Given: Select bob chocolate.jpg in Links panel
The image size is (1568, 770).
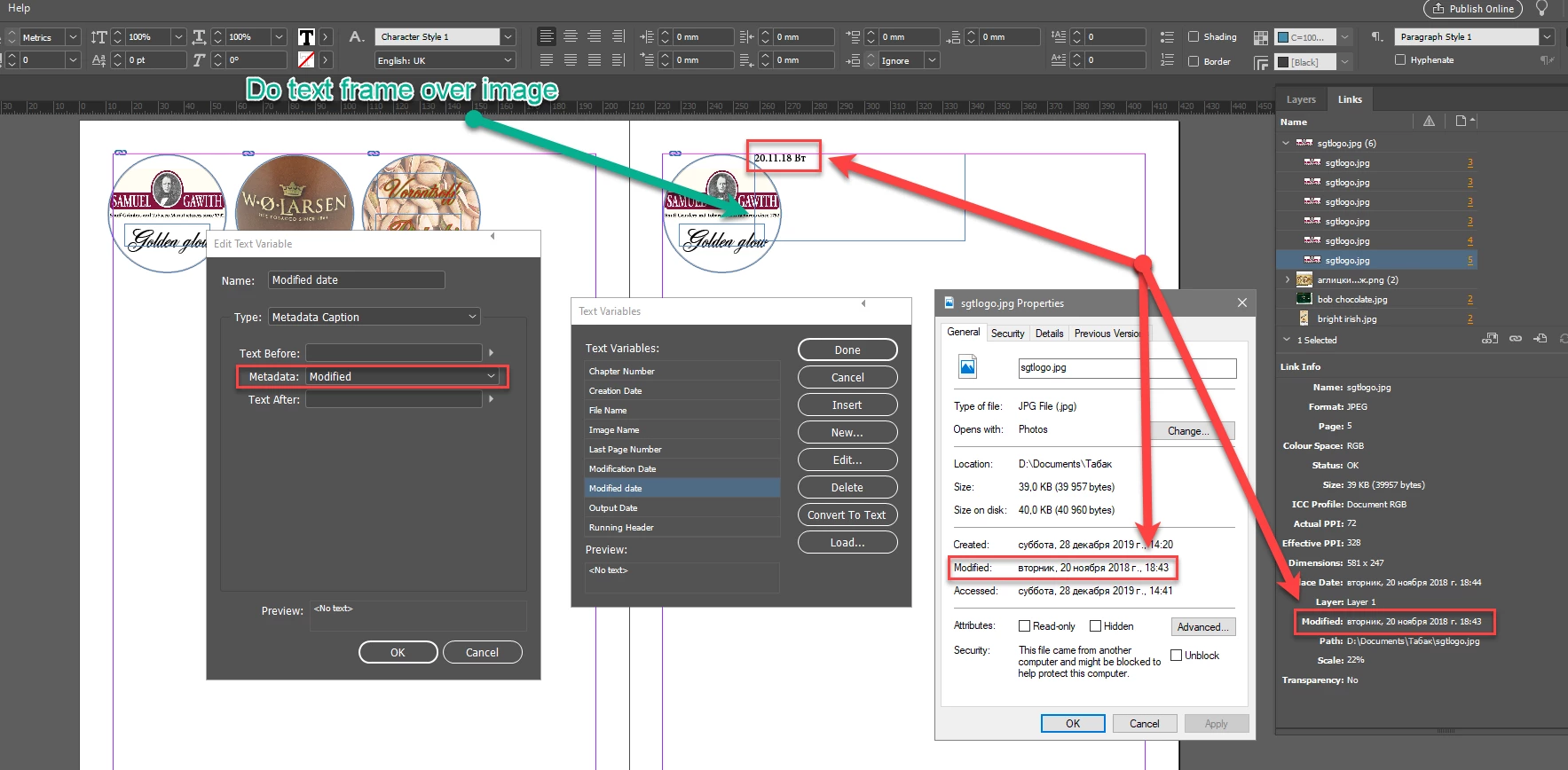Looking at the screenshot, I should [1351, 300].
